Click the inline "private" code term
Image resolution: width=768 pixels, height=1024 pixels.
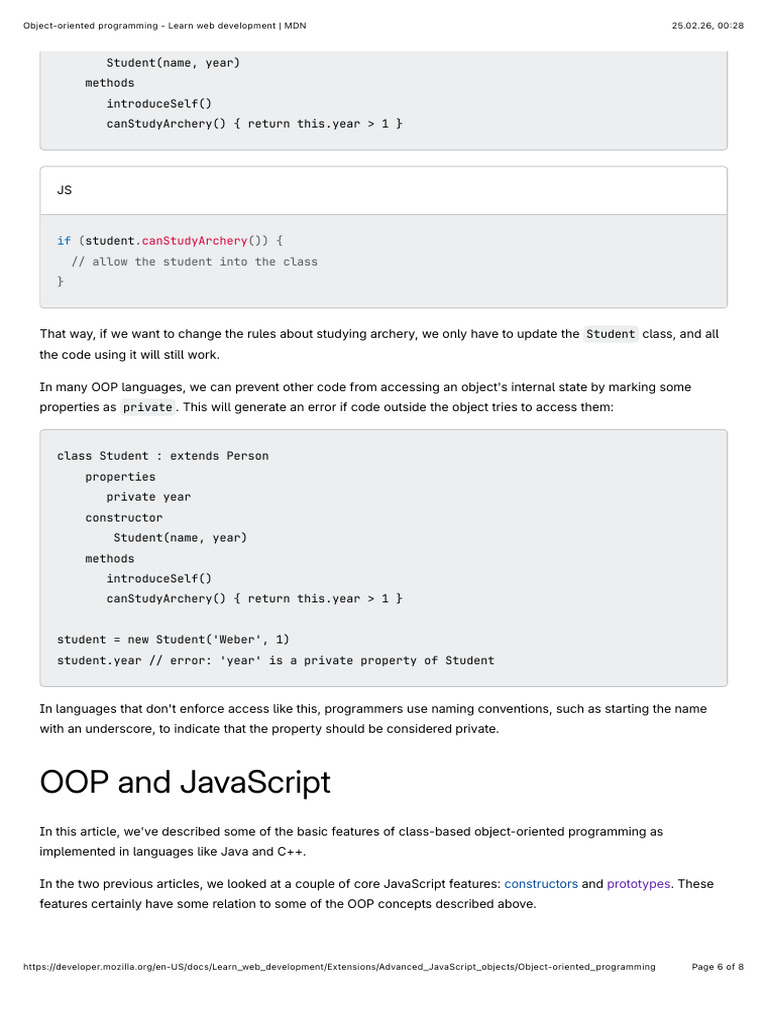point(147,408)
